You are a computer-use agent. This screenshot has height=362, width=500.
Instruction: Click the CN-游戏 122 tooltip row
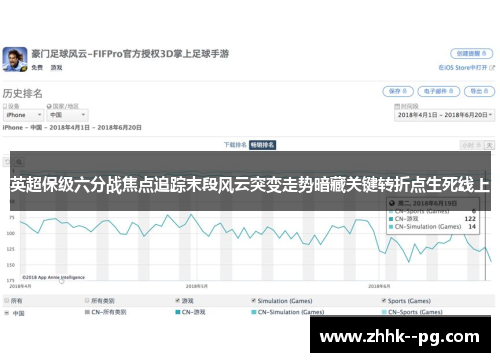[x=432, y=219]
